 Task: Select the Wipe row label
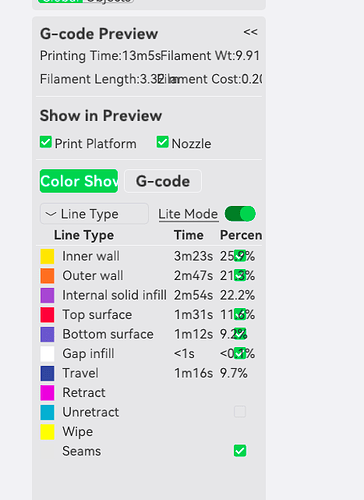pyautogui.click(x=78, y=432)
